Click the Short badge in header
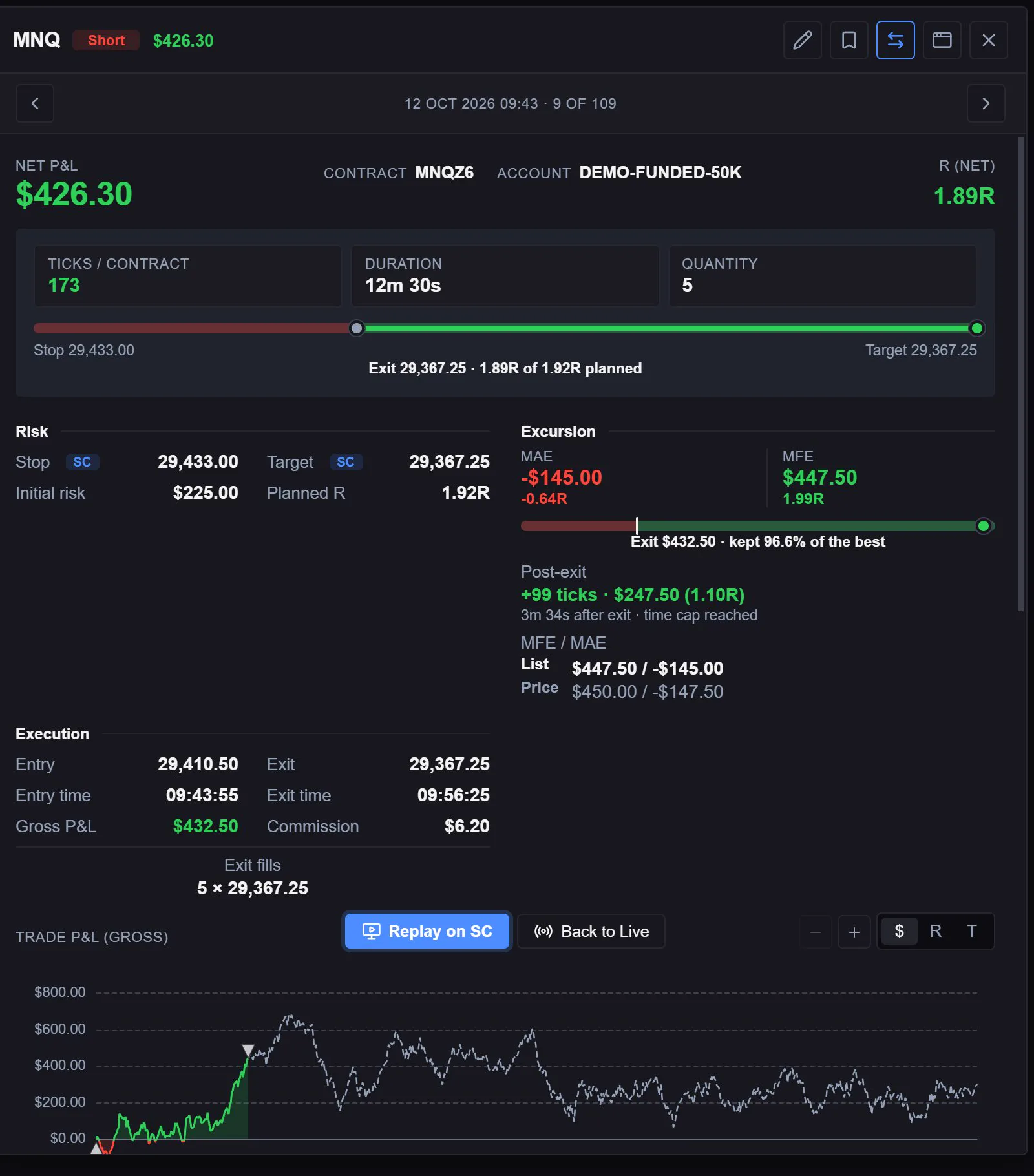Image resolution: width=1034 pixels, height=1176 pixels. click(106, 40)
